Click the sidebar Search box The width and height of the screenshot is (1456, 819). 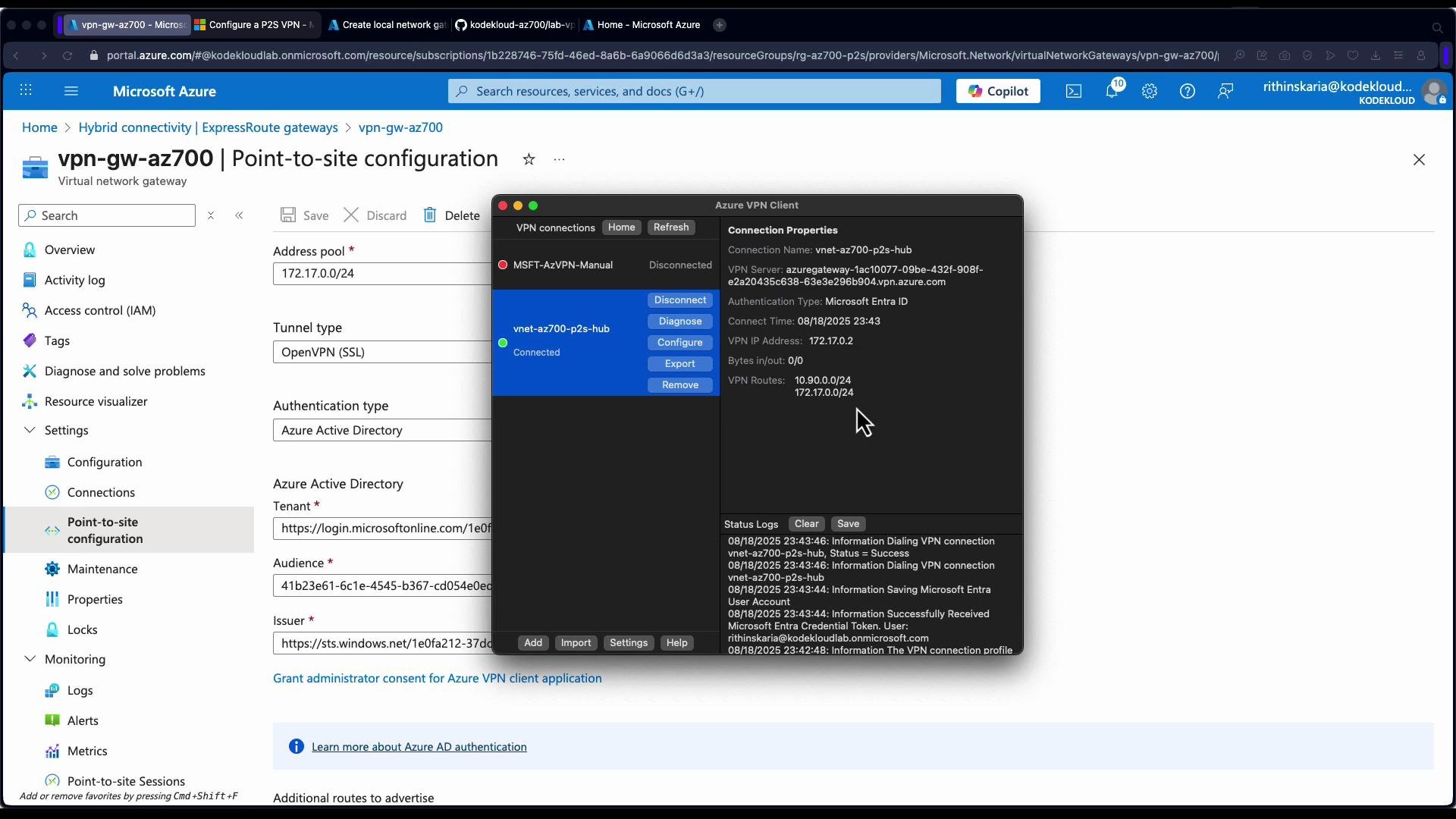107,215
